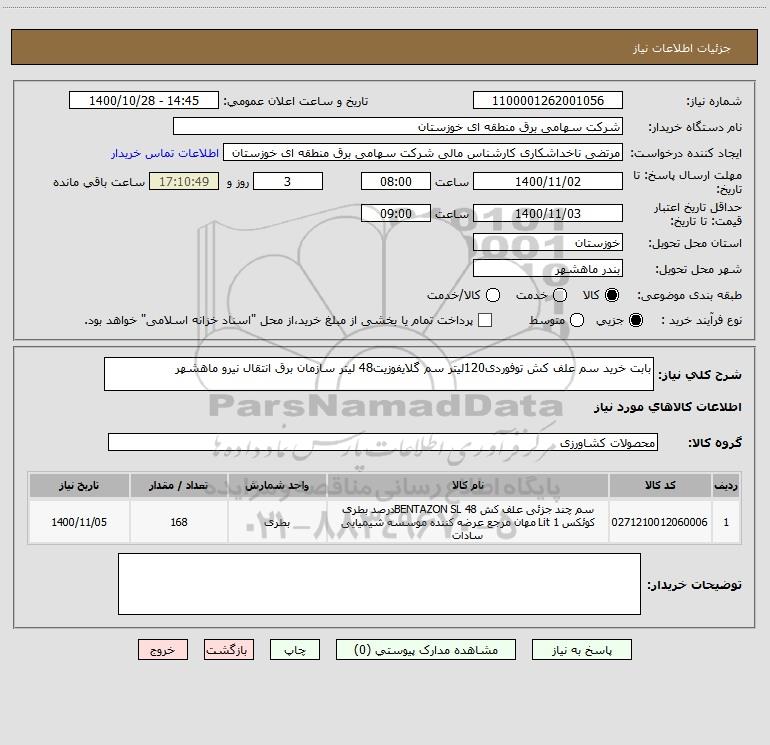Select the جزیی purchase type radio
770x745 pixels.
click(635, 320)
